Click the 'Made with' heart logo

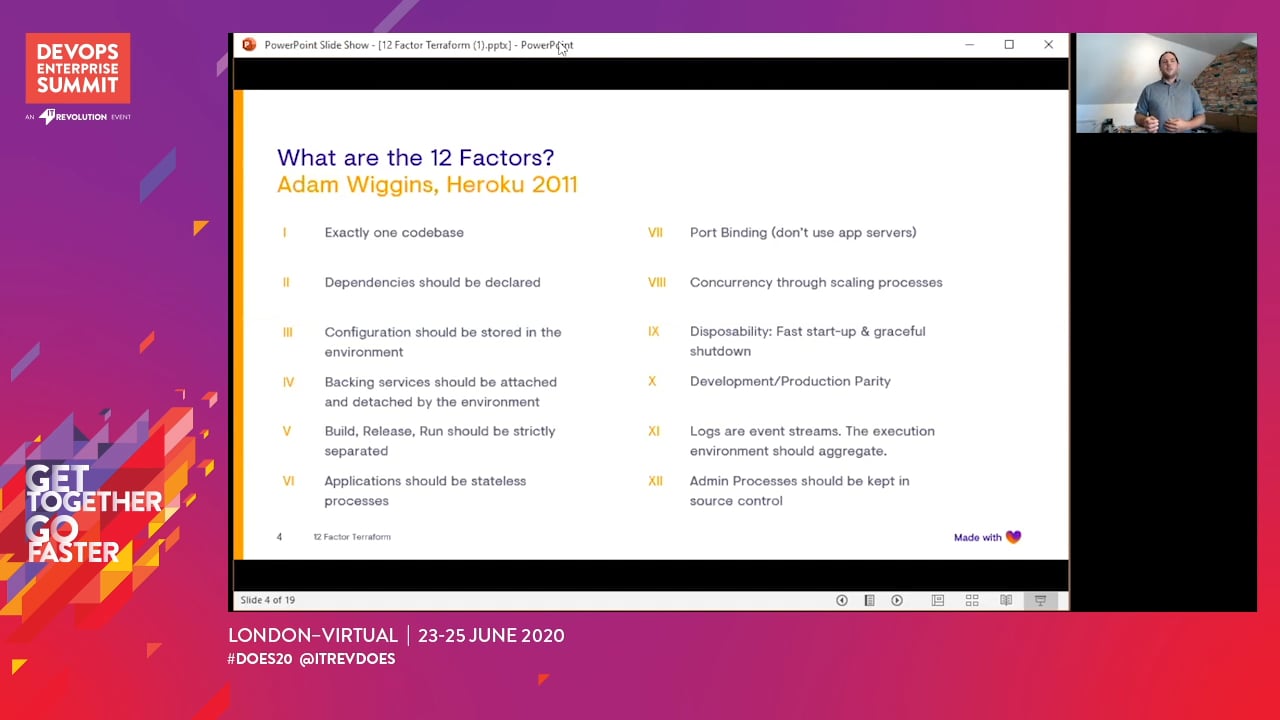click(x=987, y=537)
